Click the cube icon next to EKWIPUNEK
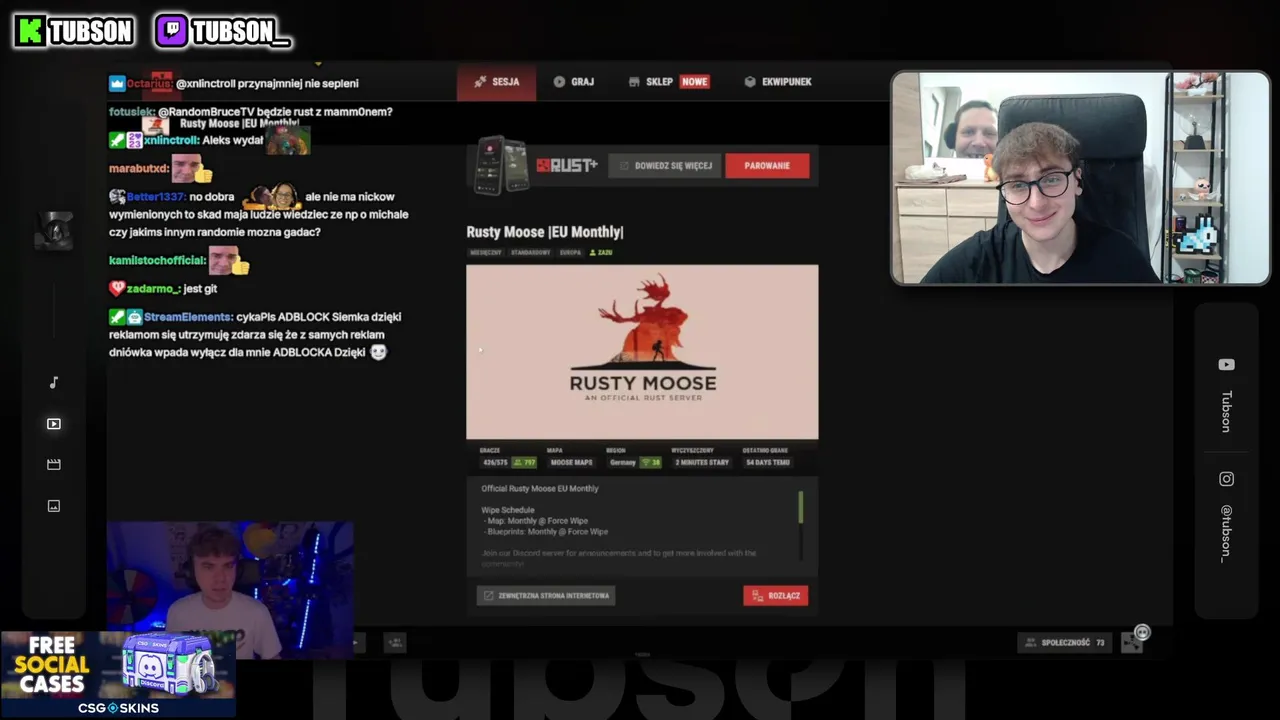 point(750,82)
